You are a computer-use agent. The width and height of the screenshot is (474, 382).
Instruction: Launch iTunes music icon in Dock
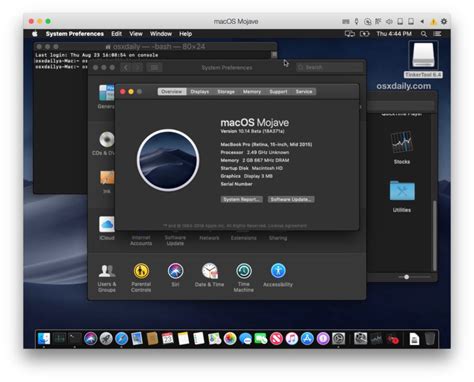(x=292, y=339)
